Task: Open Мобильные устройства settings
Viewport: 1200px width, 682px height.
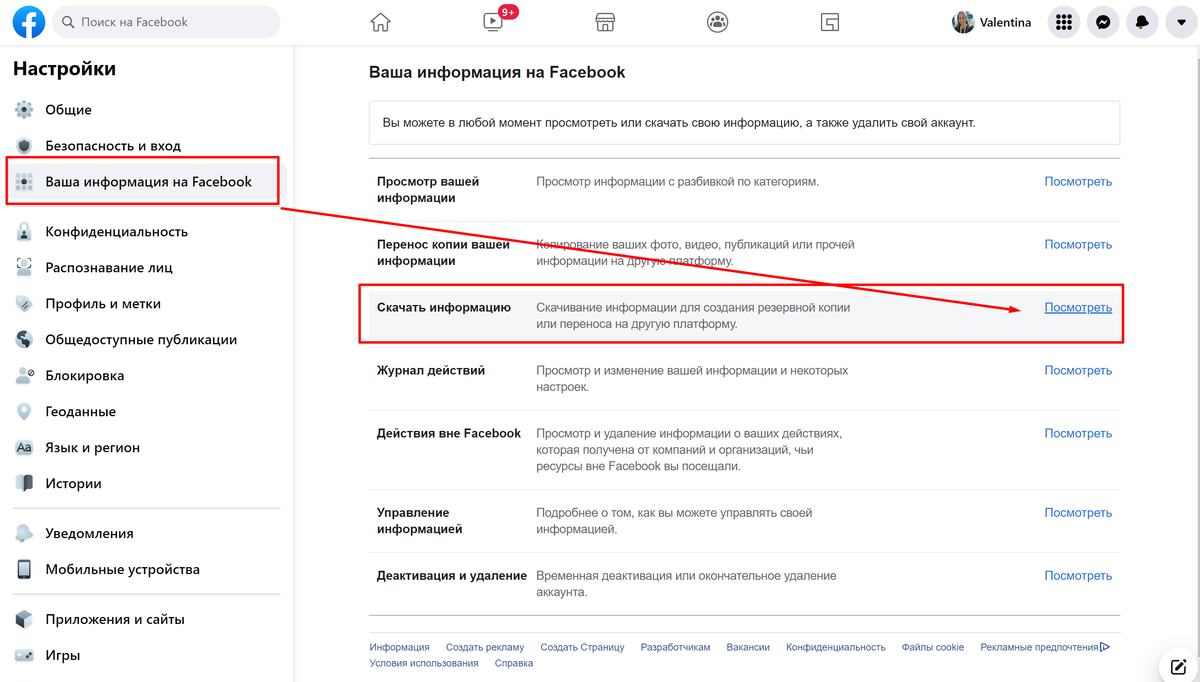Action: click(123, 570)
